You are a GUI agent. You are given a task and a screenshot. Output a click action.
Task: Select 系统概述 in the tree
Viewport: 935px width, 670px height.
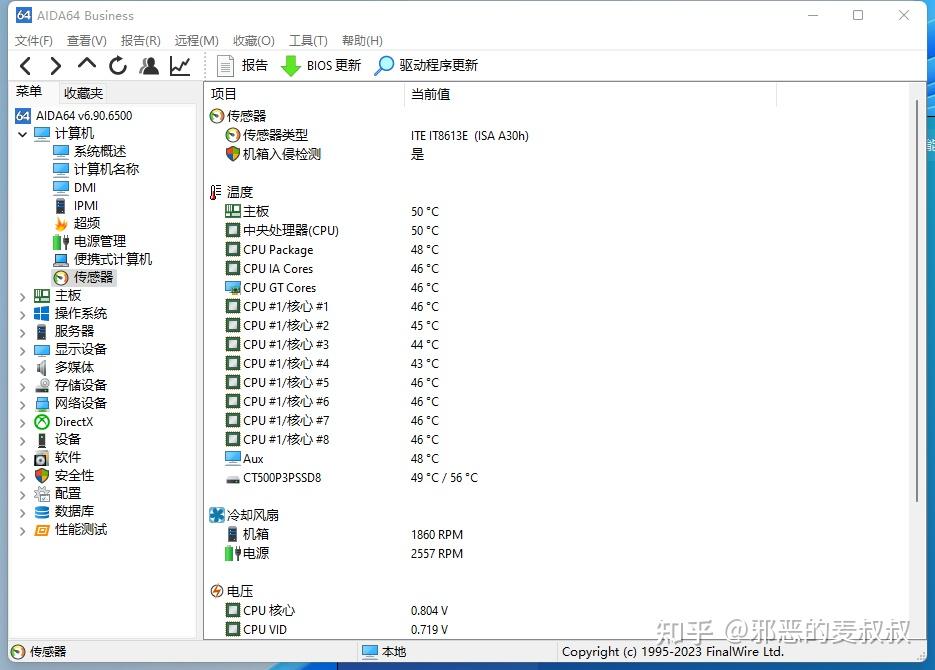[89, 151]
